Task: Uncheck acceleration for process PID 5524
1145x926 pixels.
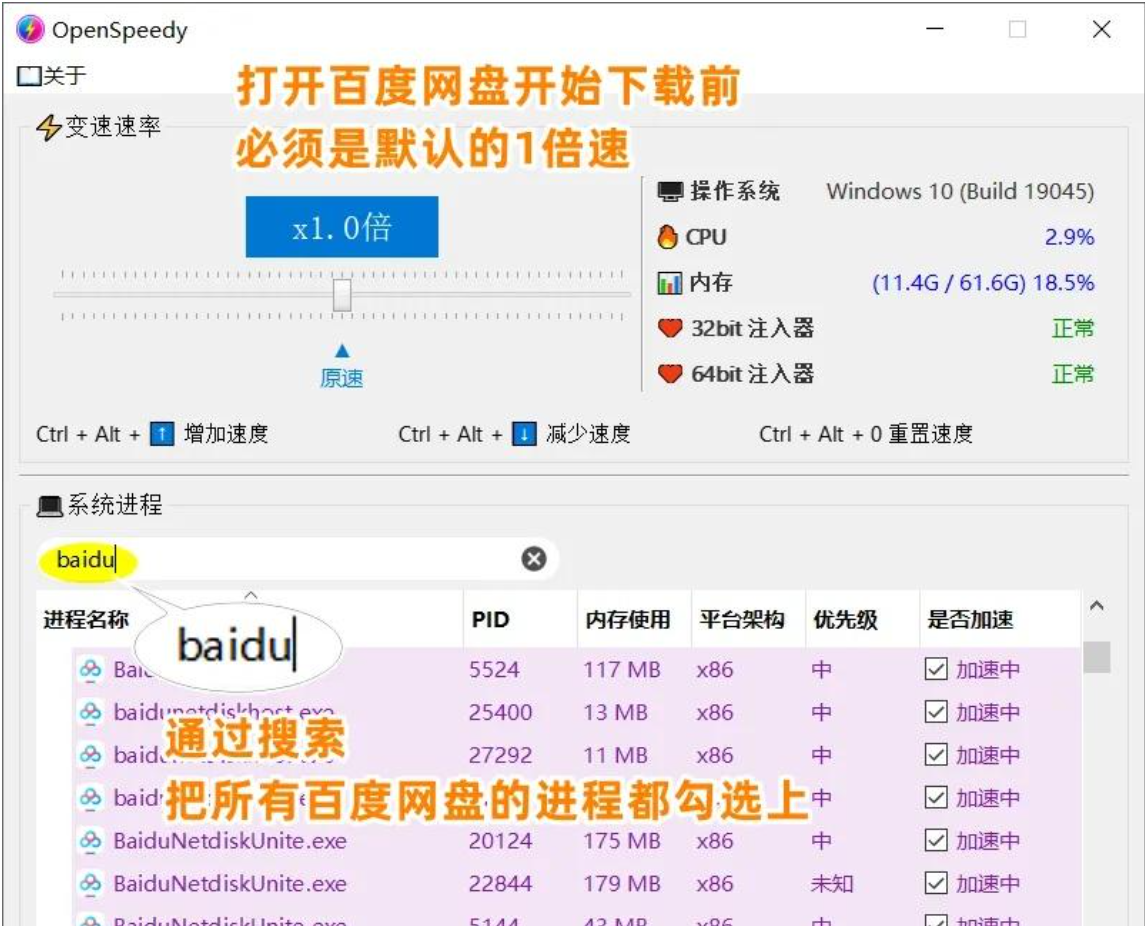Action: pos(935,669)
